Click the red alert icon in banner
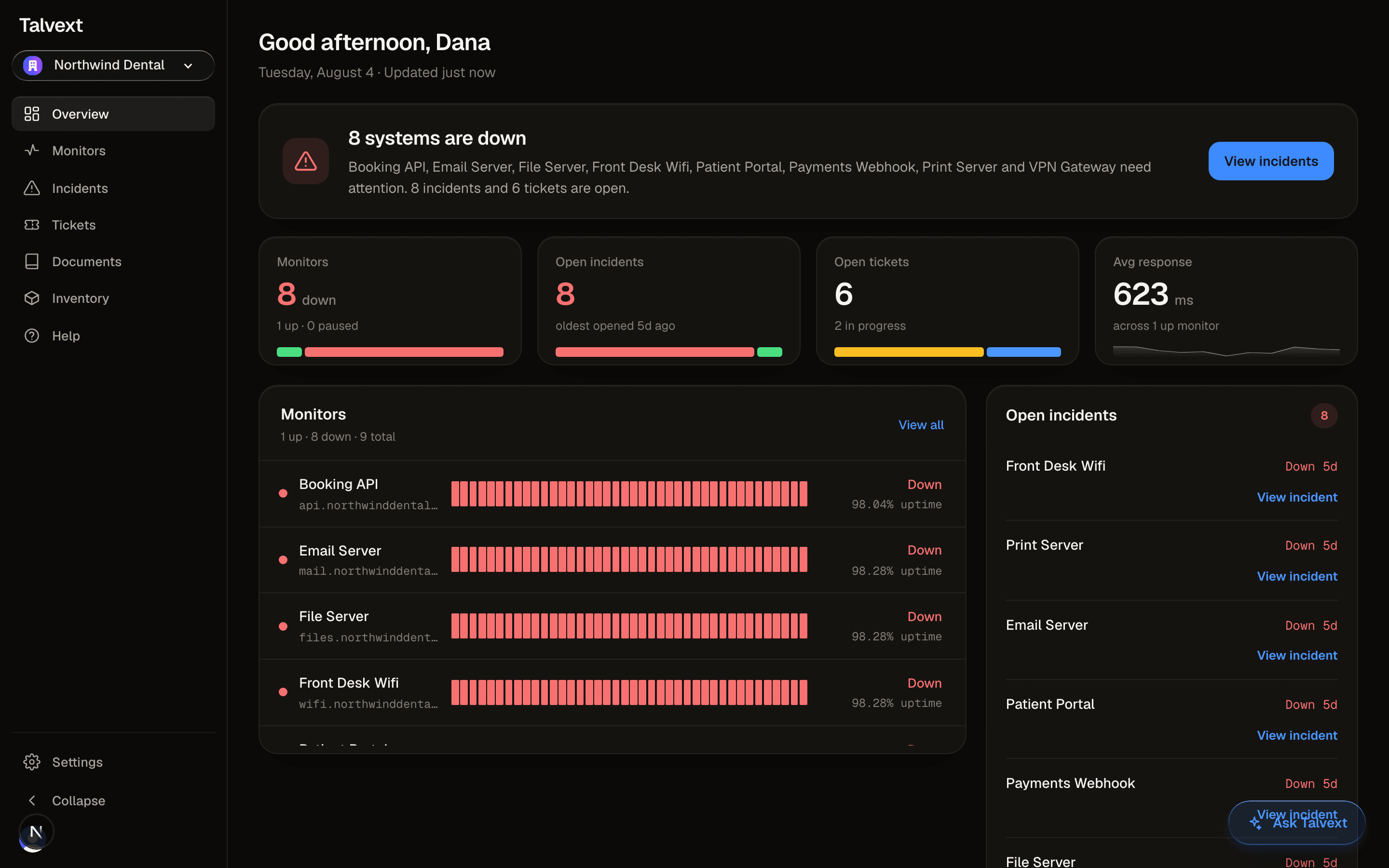1389x868 pixels. click(x=305, y=161)
